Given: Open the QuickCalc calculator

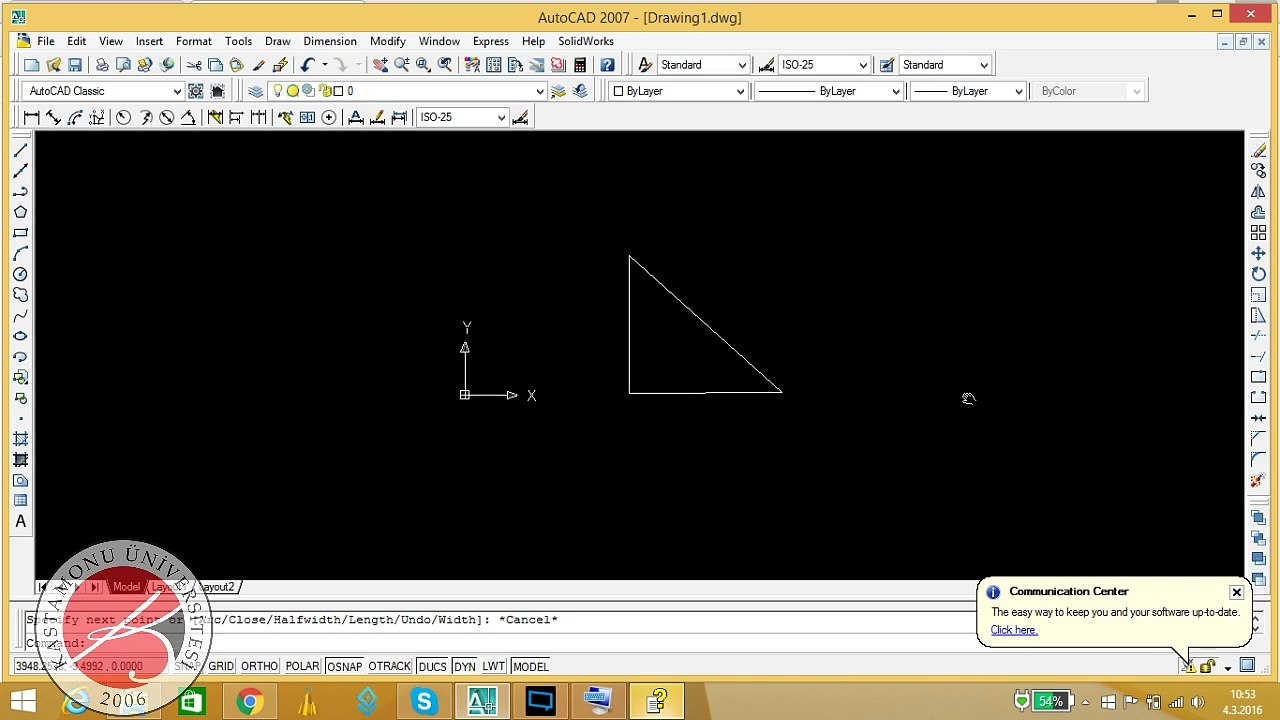Looking at the screenshot, I should point(580,65).
